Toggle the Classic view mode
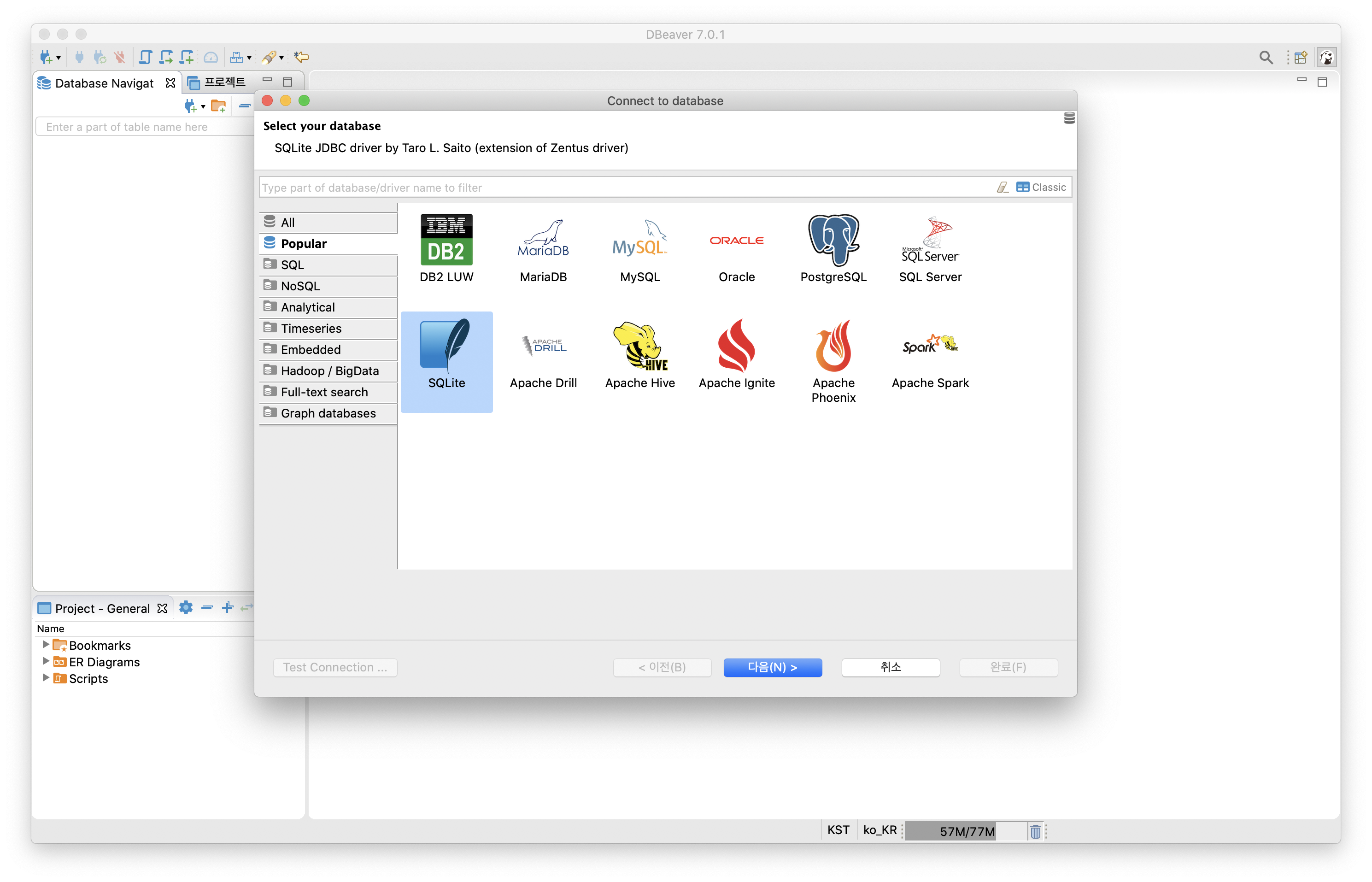The image size is (1372, 882). click(x=1041, y=187)
